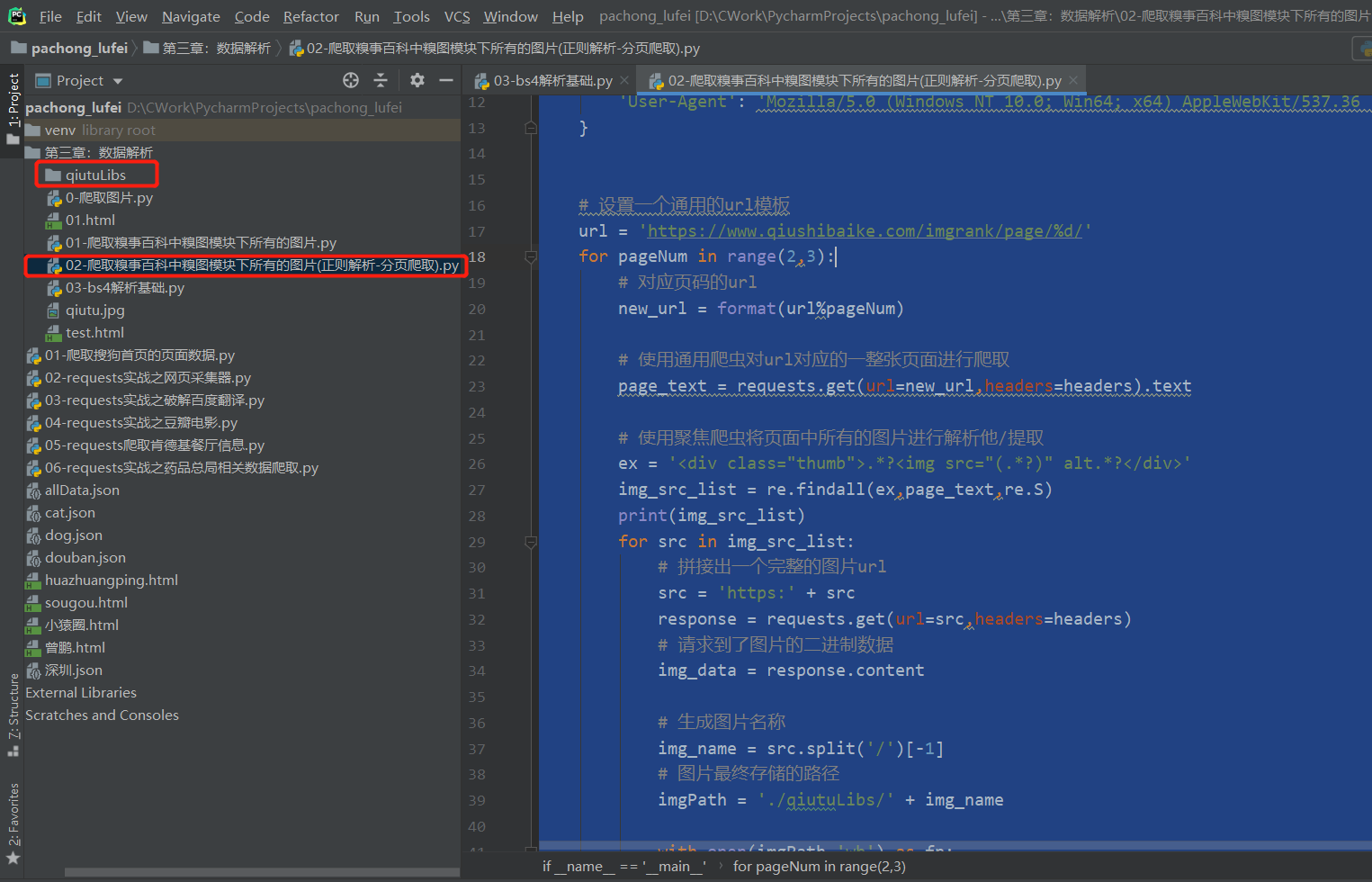Select the qiutuLibs folder
This screenshot has height=882, width=1372.
[95, 175]
